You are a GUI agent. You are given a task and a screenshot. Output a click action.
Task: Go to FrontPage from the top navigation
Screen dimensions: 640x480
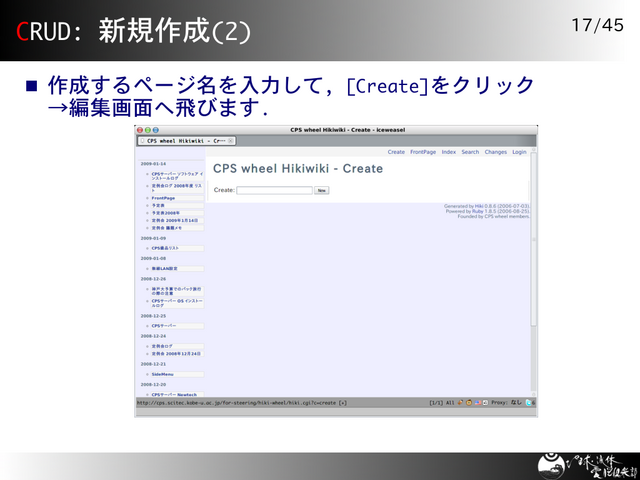423,152
